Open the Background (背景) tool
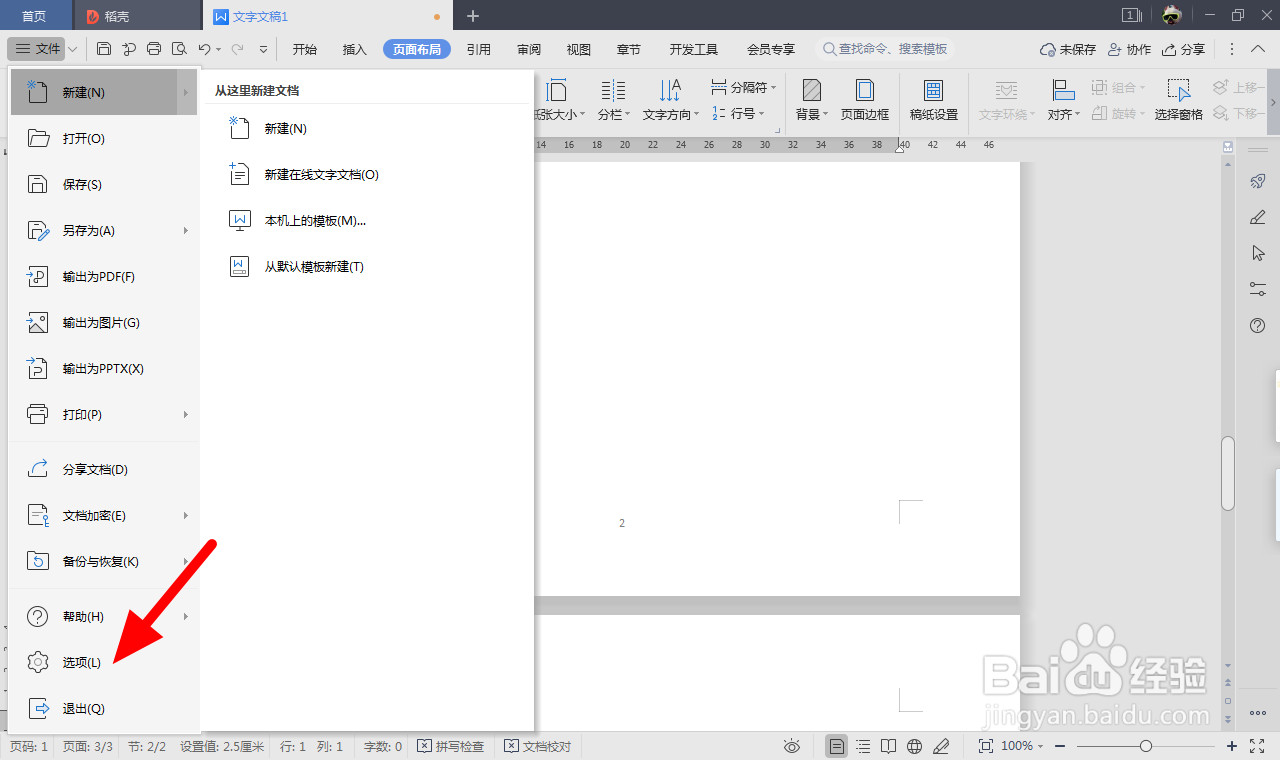Screen dimensions: 1280x760 point(812,100)
